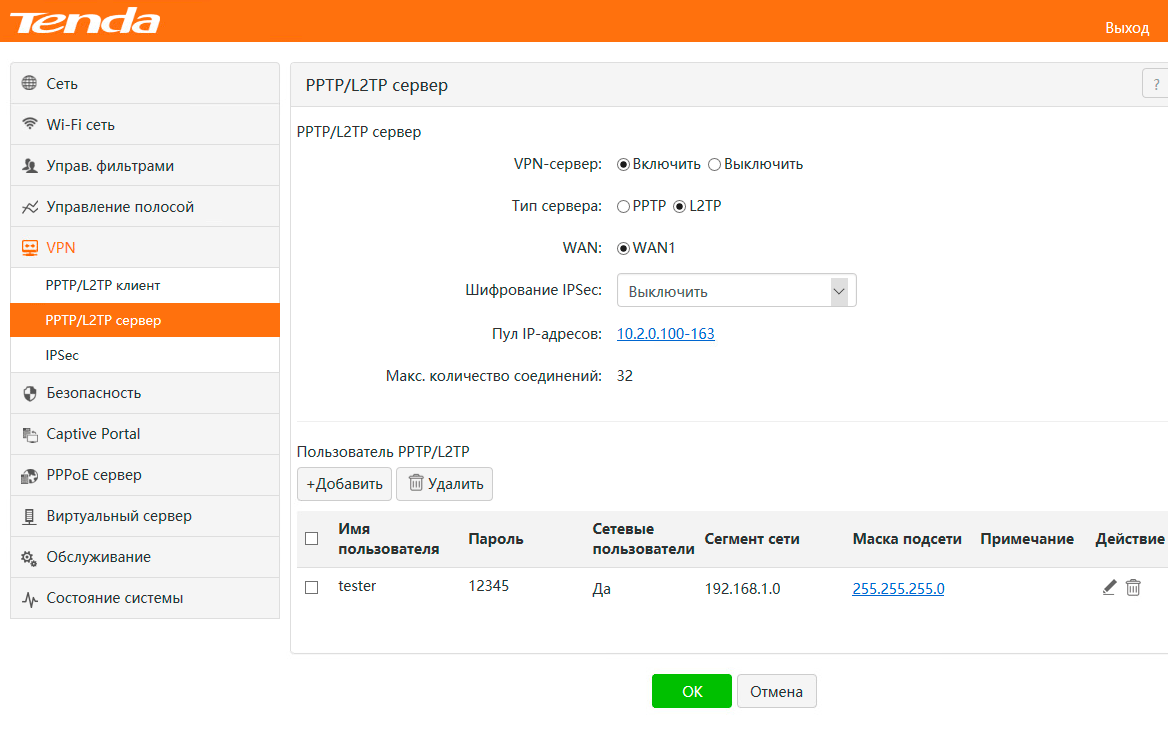
Task: Click the shield icon beside Безопасность
Action: tap(29, 393)
